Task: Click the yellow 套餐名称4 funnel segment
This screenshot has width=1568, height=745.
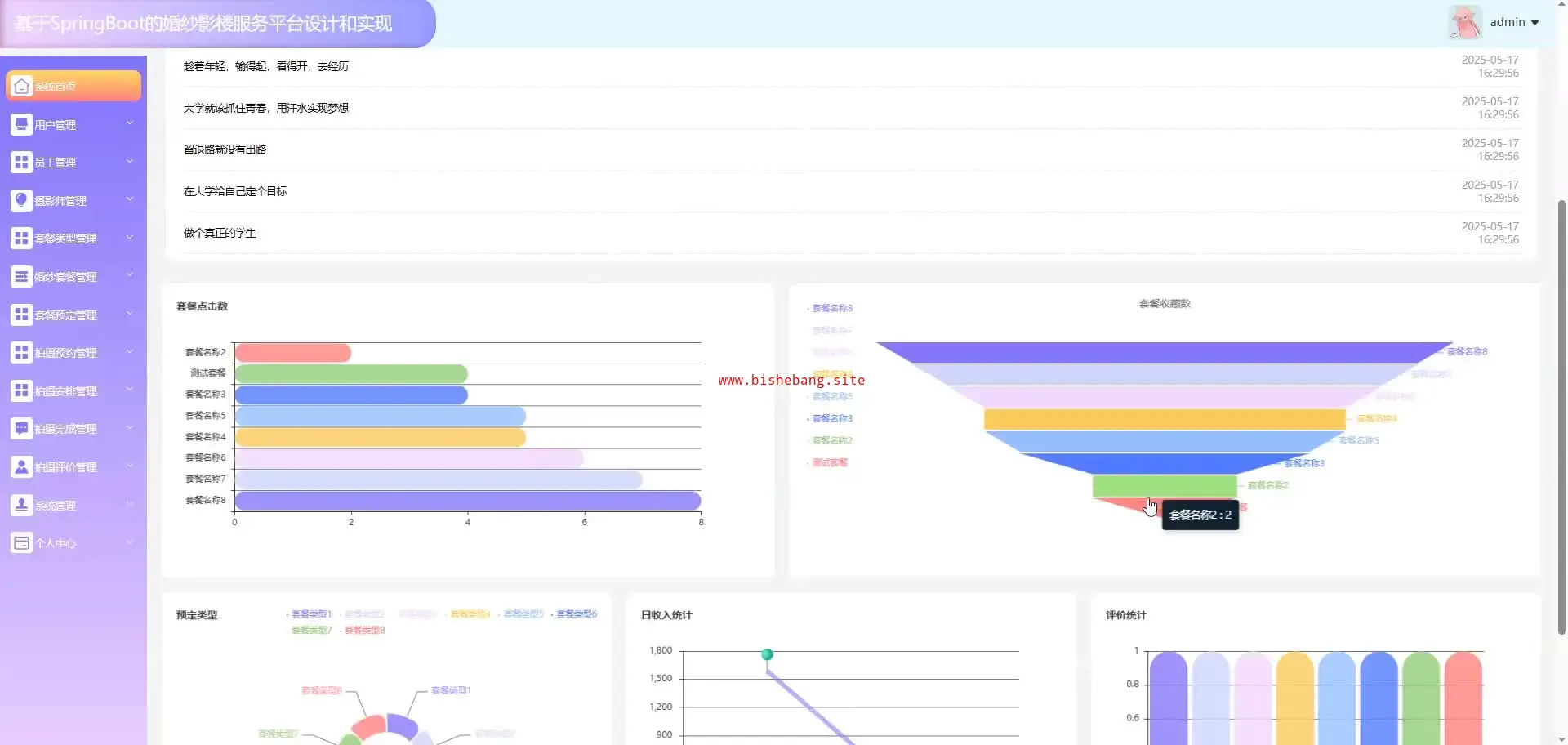Action: pyautogui.click(x=1164, y=419)
